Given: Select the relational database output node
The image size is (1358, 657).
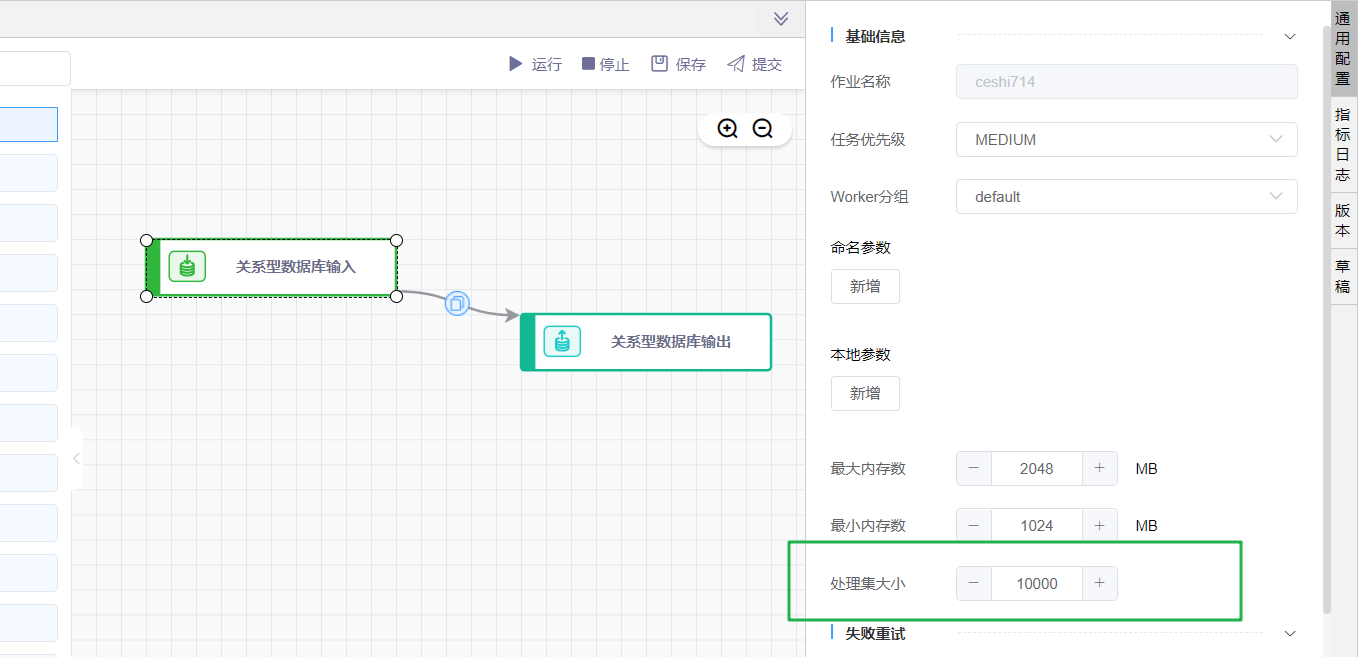Looking at the screenshot, I should click(x=646, y=342).
